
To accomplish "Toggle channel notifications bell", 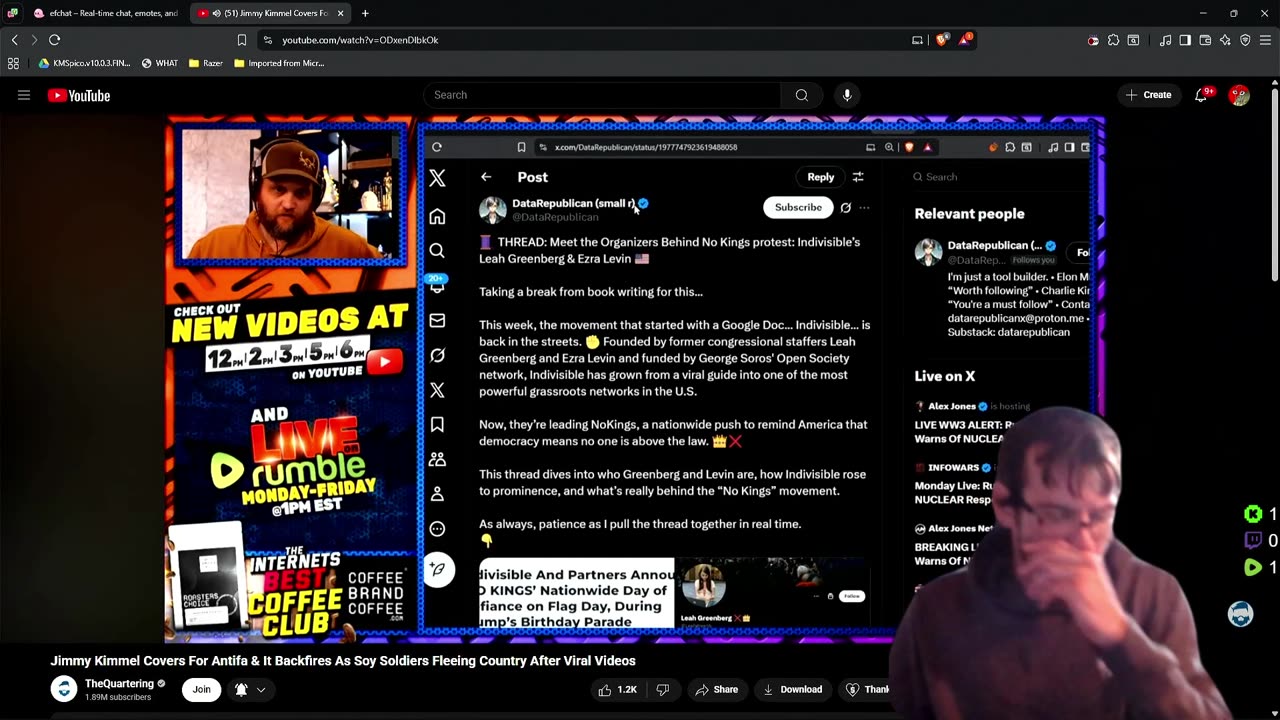I will (x=241, y=689).
